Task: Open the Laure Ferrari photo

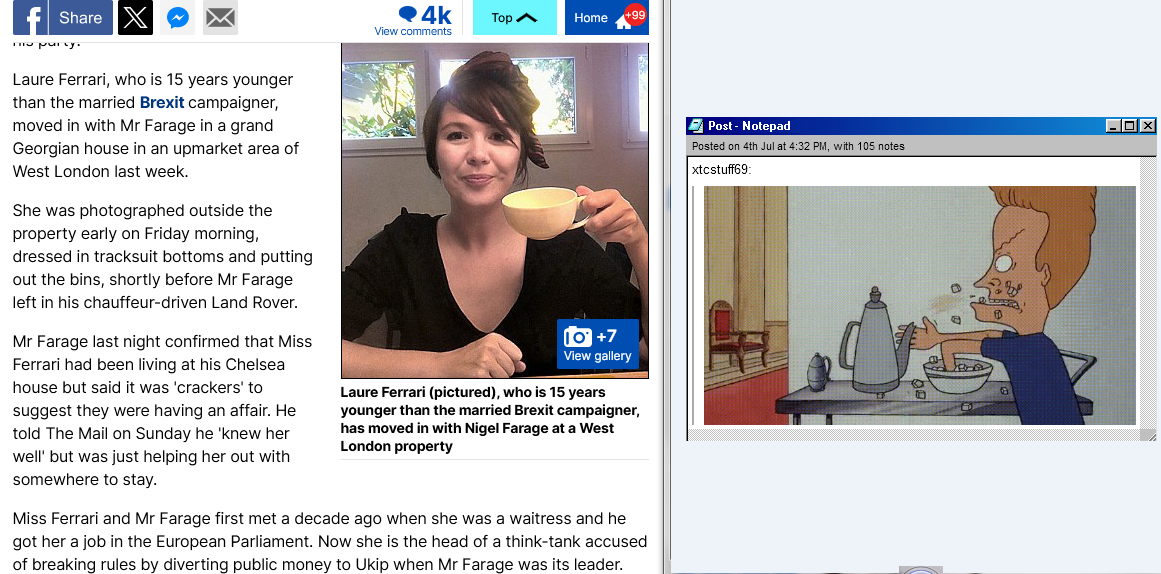Action: 495,210
